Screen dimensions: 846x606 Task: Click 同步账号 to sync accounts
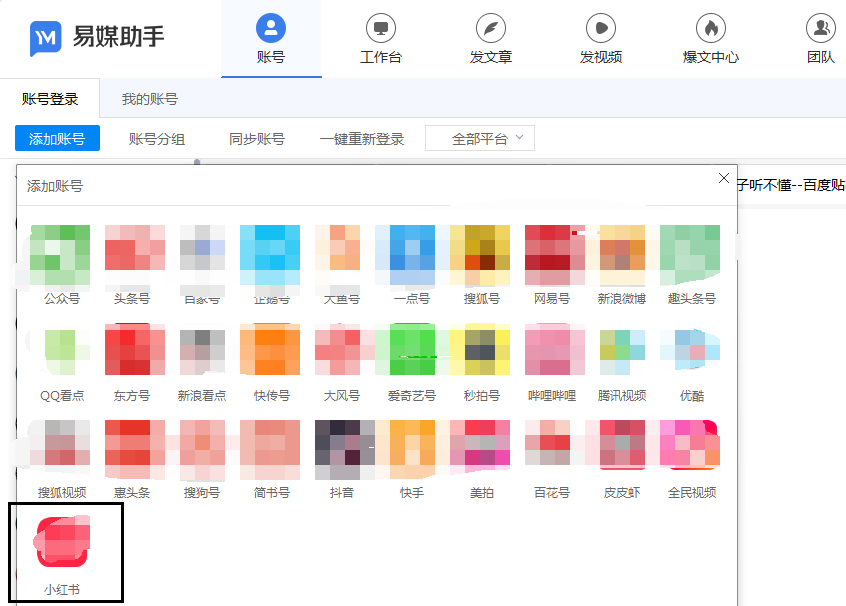point(257,139)
